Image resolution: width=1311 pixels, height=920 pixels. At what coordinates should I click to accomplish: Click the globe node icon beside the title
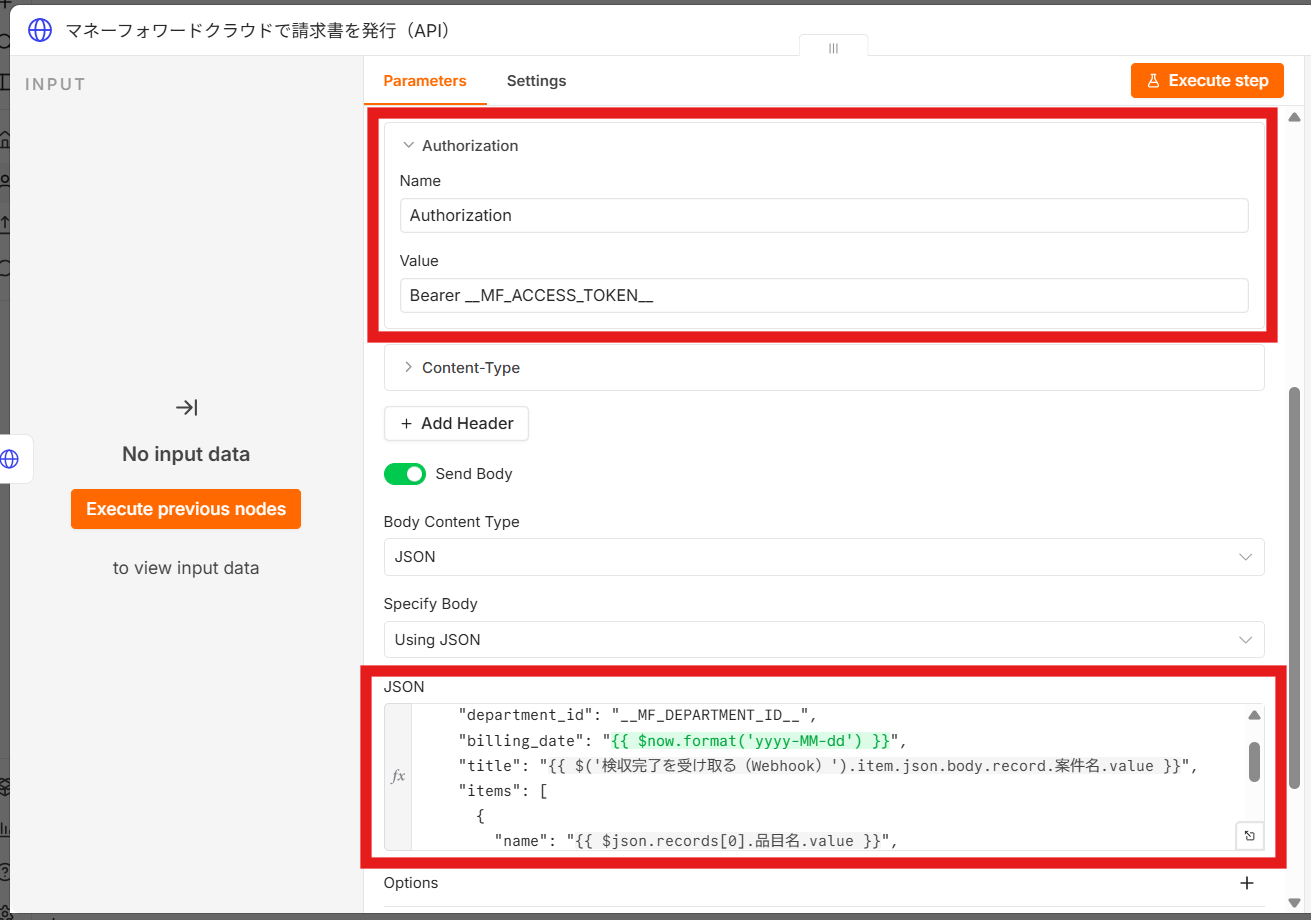click(39, 30)
